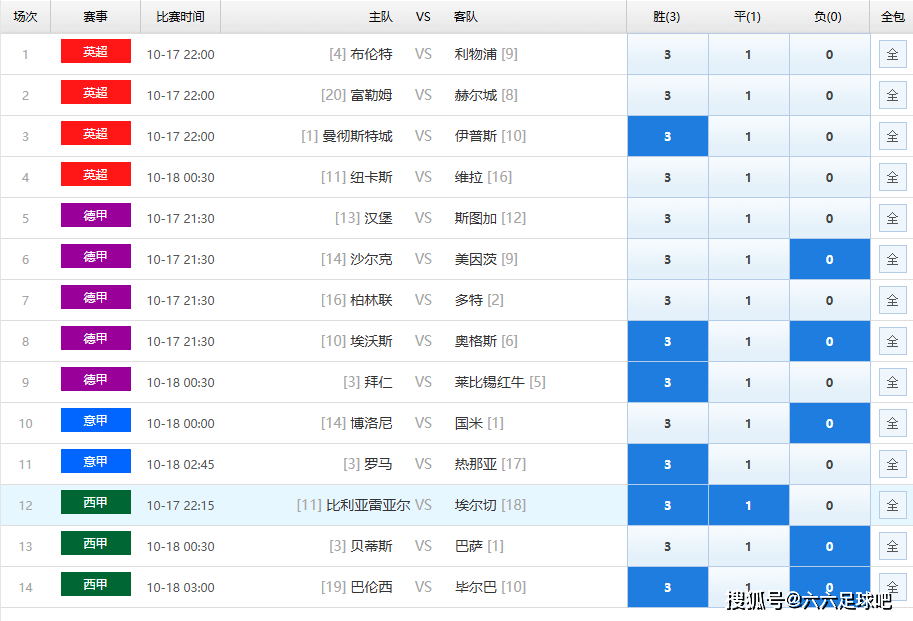The height and width of the screenshot is (621, 913).
Task: Click 全 button for match 8 埃沃斯
Action: coord(892,342)
